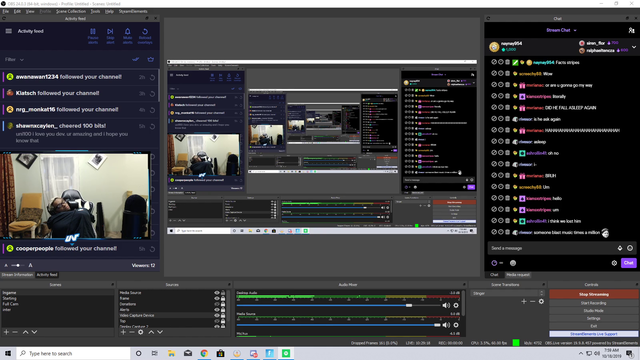
Task: Add a scene transition with plus
Action: point(524,302)
